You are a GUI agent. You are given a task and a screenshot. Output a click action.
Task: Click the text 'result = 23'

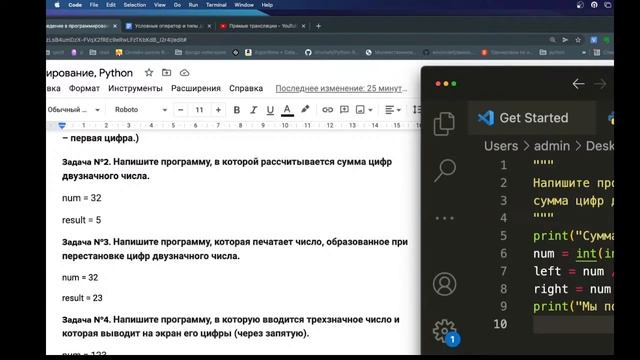(x=82, y=298)
